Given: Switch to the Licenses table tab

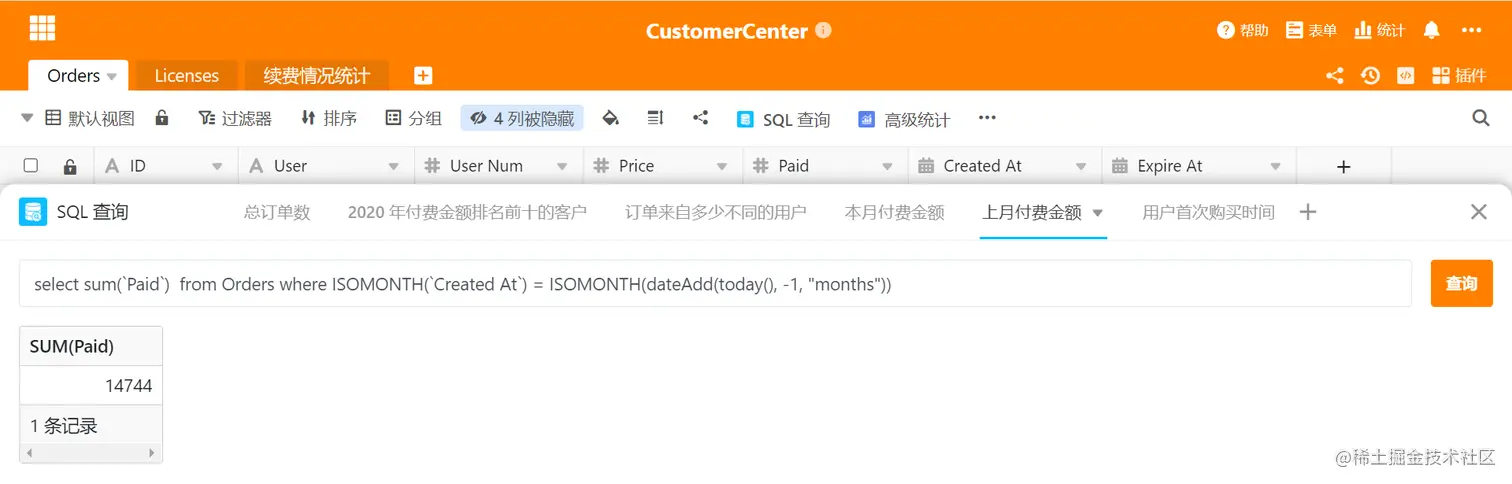Looking at the screenshot, I should (186, 76).
